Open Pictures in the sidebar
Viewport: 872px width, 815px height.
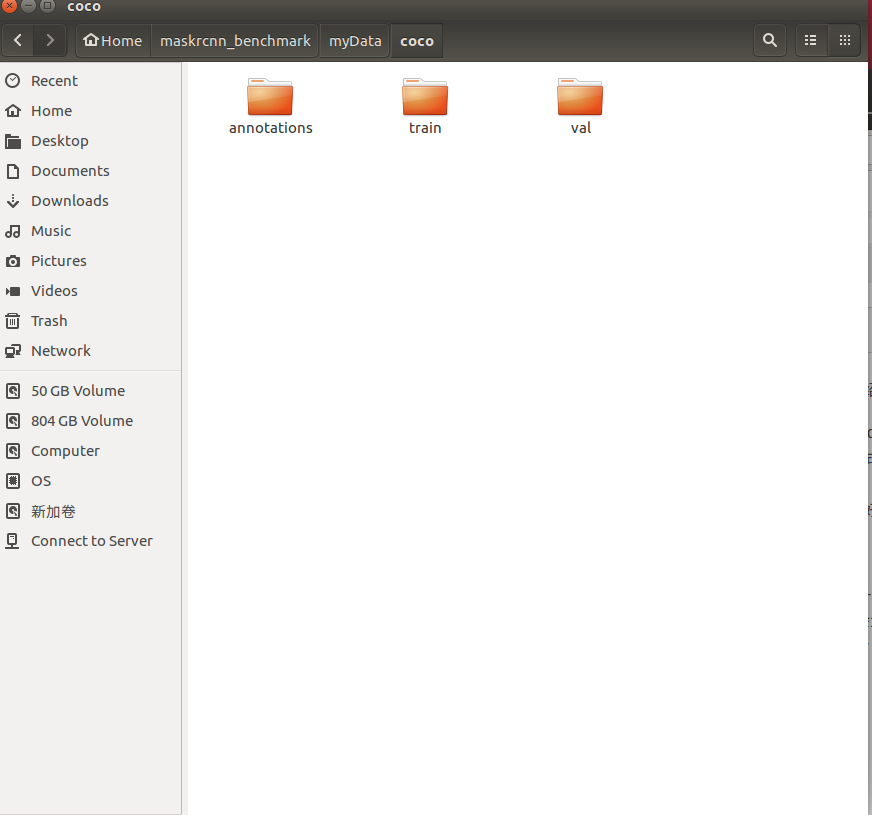[x=91, y=261]
